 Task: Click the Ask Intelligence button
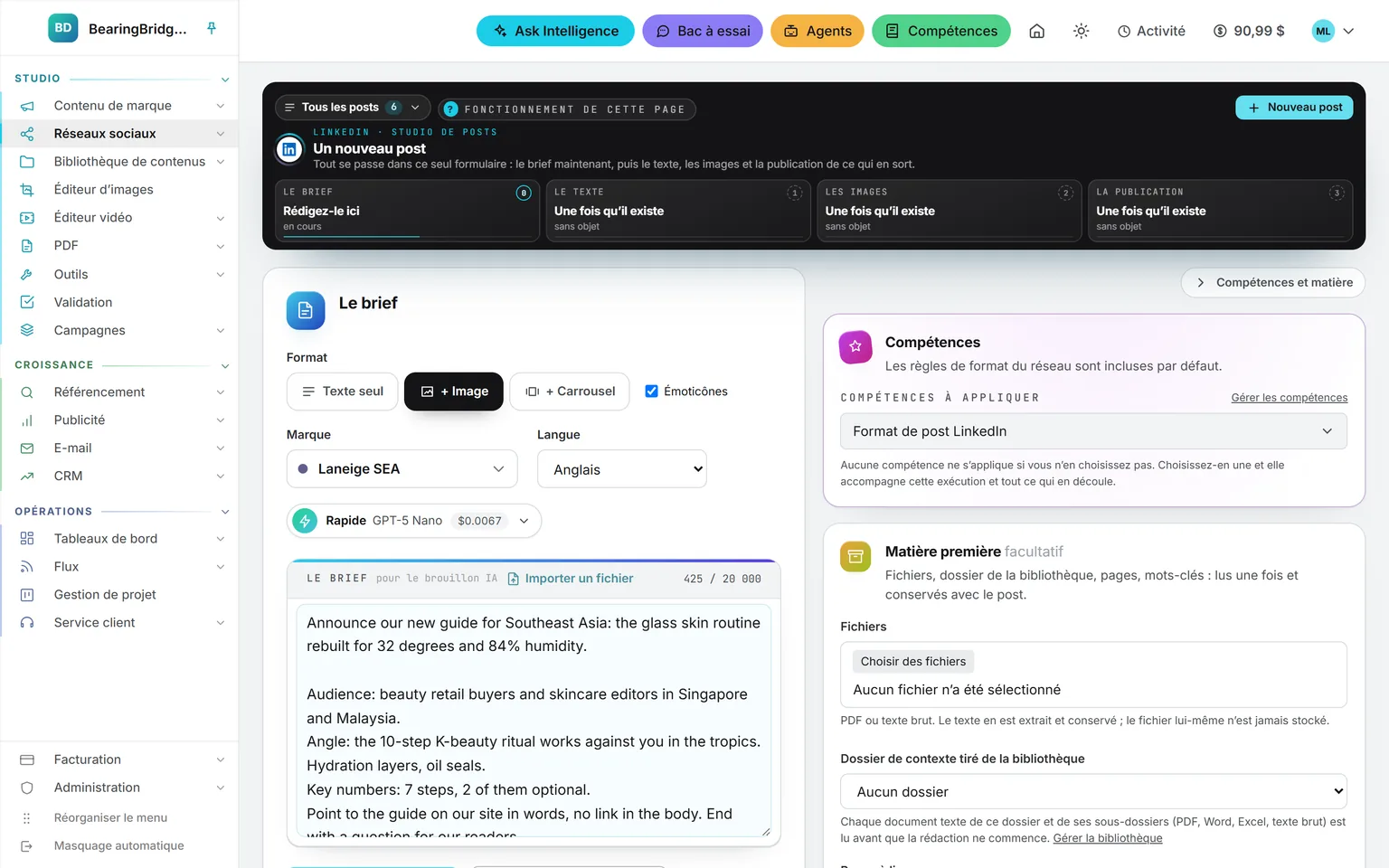pyautogui.click(x=555, y=31)
